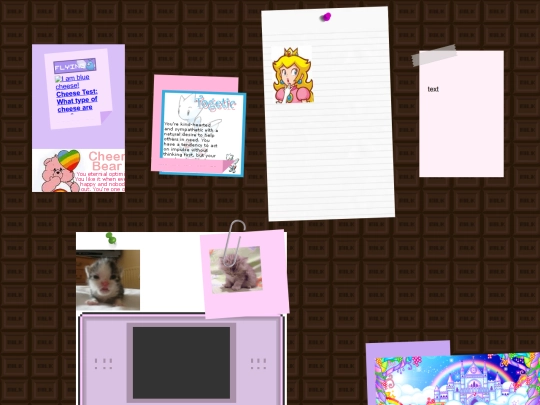Open the Togetic quiz result card
The image size is (540, 405).
click(x=203, y=134)
